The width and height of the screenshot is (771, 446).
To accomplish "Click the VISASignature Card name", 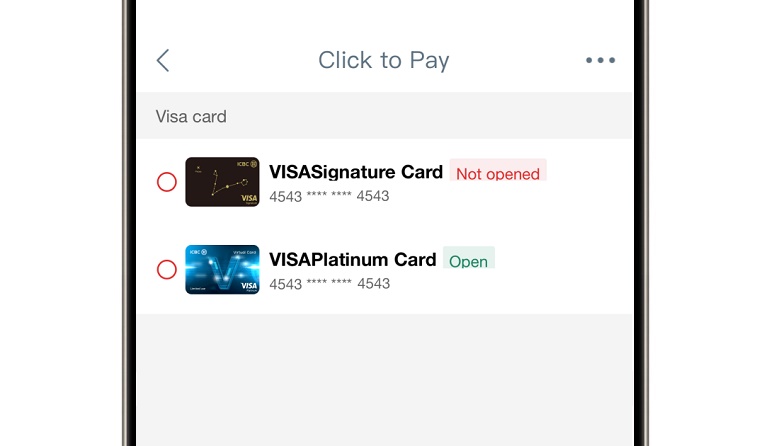I will pyautogui.click(x=356, y=172).
